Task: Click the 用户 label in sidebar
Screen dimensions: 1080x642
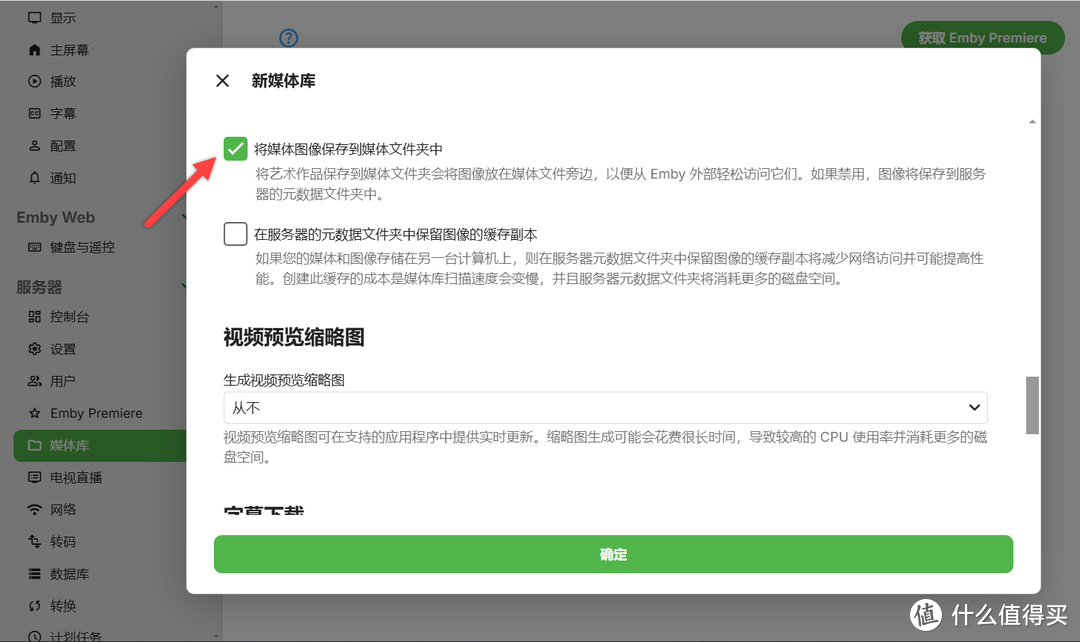Action: tap(63, 381)
